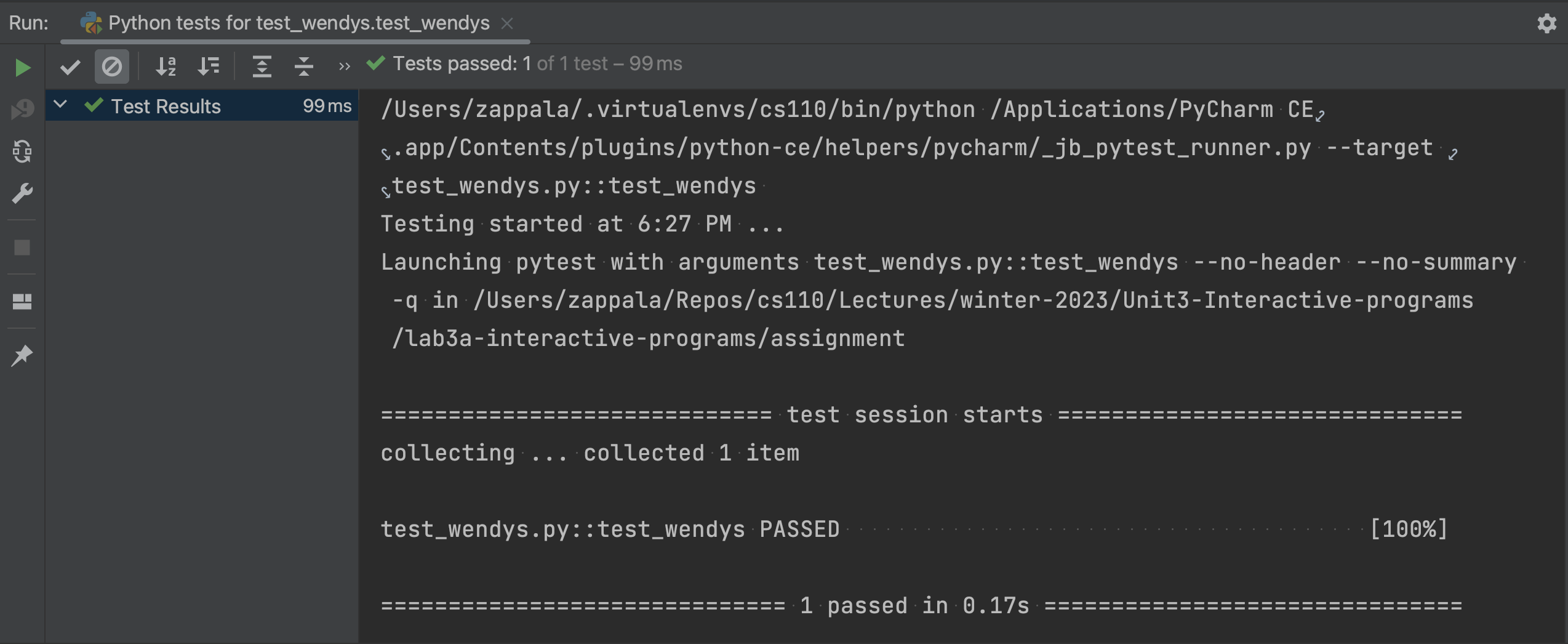The image size is (1568, 644).
Task: Select Test Results in the tree
Action: (x=165, y=106)
